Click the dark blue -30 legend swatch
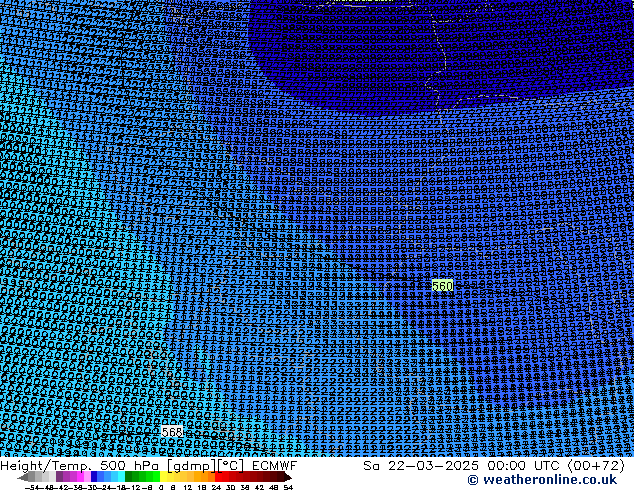The height and width of the screenshot is (490, 634). click(x=94, y=477)
